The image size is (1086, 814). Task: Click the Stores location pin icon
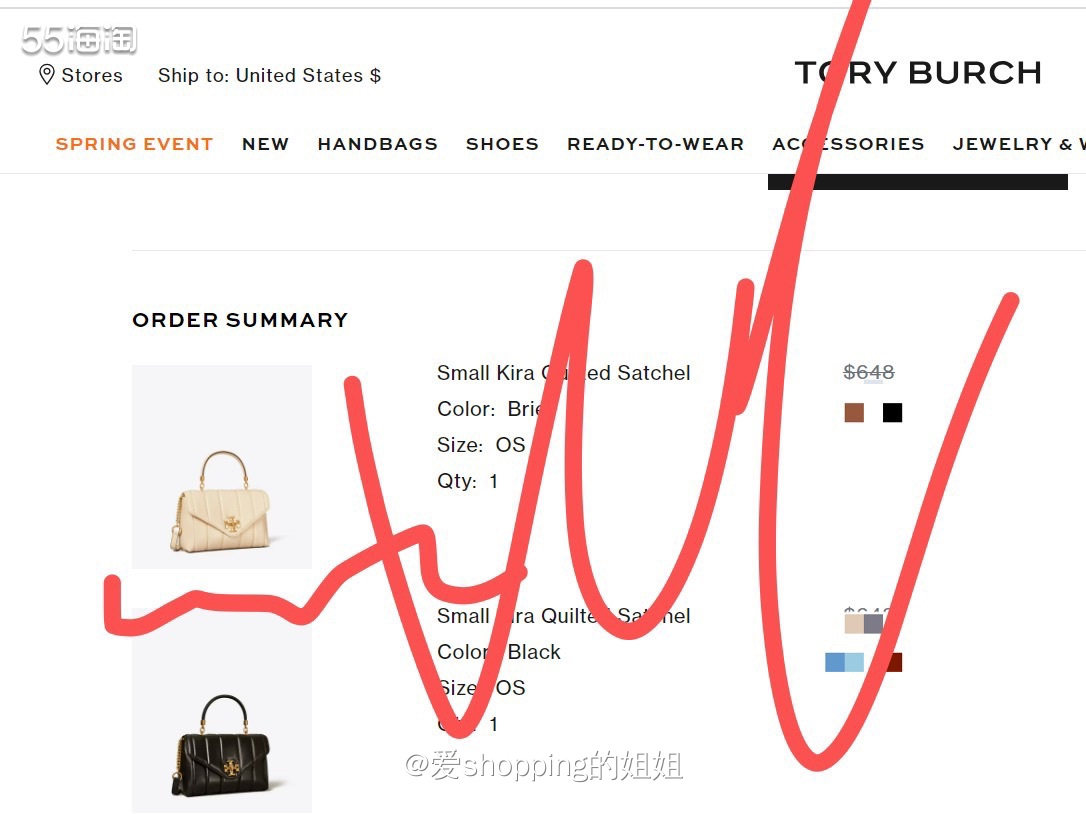point(46,75)
